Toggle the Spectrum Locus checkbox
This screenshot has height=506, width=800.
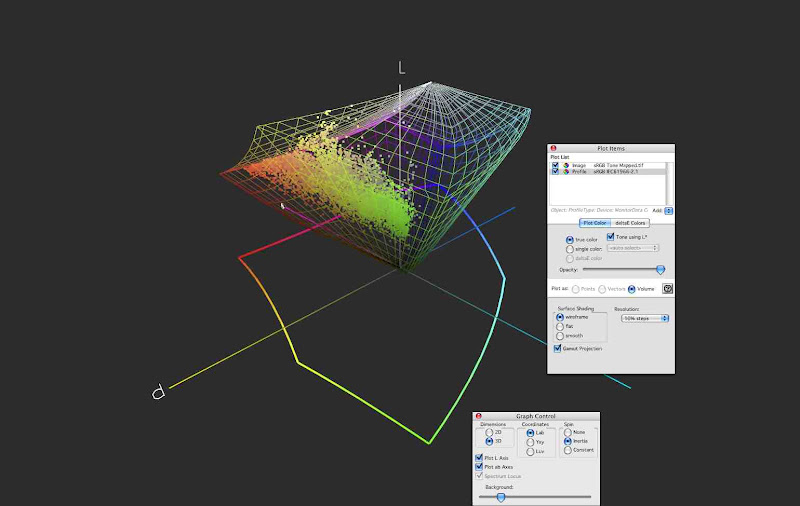479,476
